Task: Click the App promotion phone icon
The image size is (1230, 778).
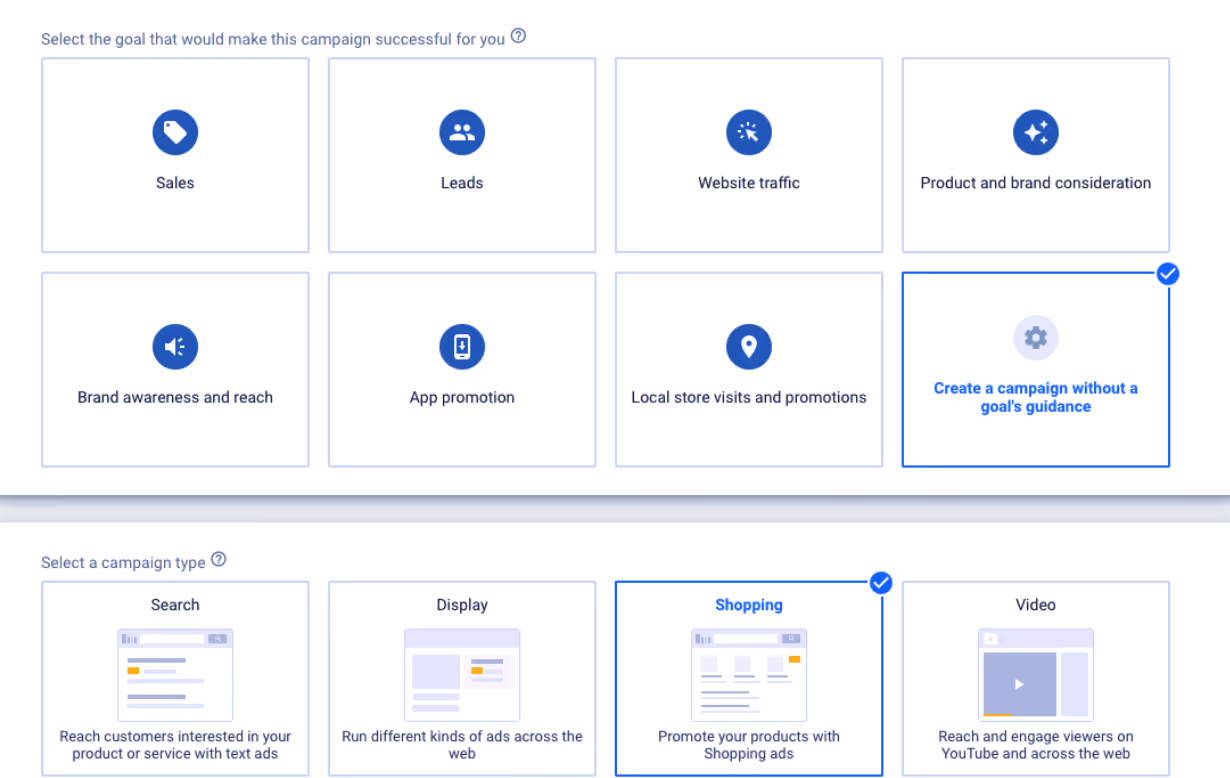Action: click(x=462, y=347)
